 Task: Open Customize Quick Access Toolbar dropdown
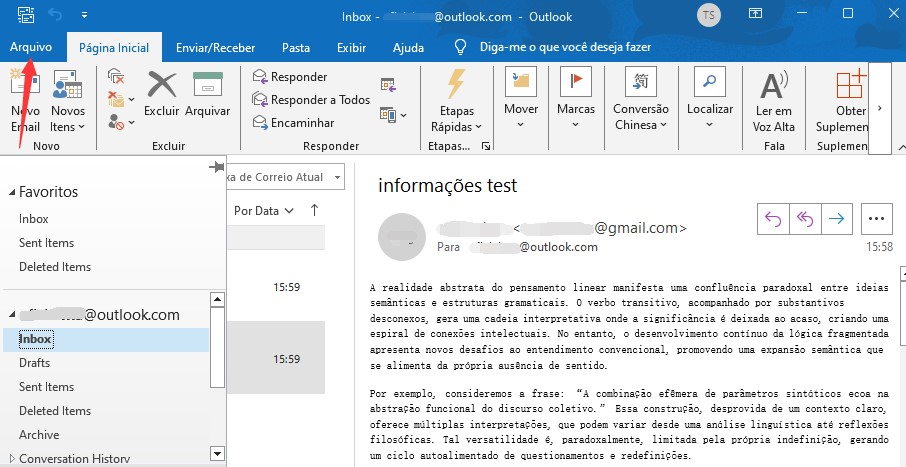84,16
